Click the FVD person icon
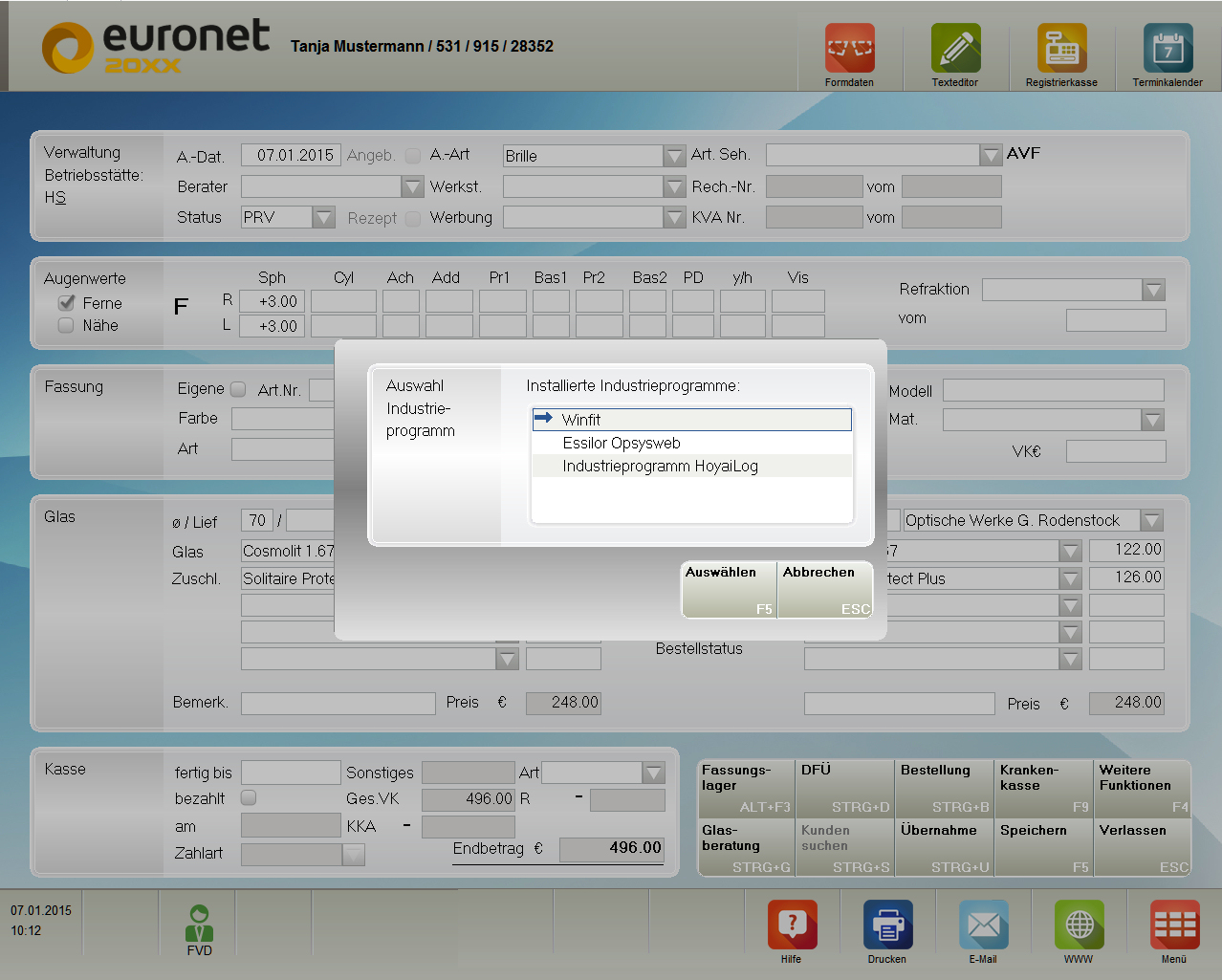Screen dimensions: 1222x980 coord(199,924)
